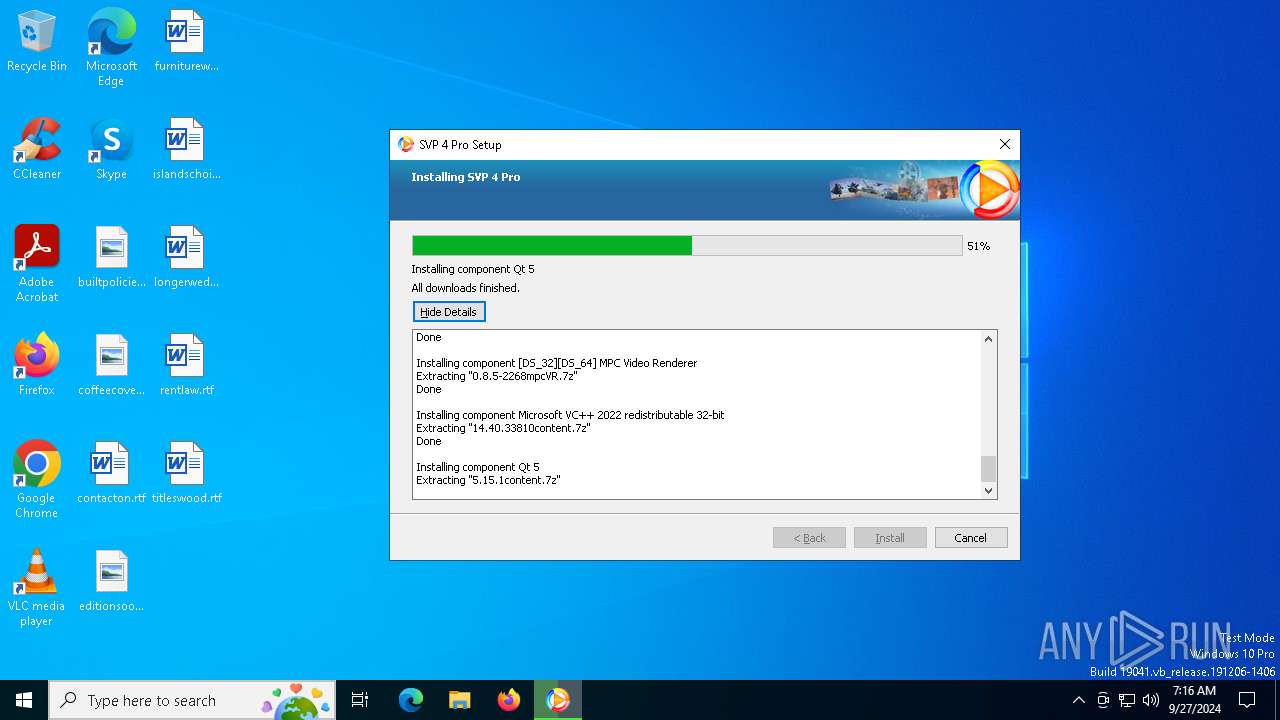
Task: Click 'MPC Video Renderer' log line
Action: point(556,363)
